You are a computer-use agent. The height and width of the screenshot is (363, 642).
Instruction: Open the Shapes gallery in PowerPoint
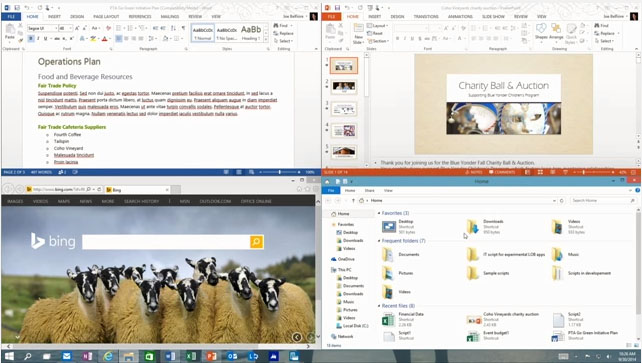click(x=541, y=32)
